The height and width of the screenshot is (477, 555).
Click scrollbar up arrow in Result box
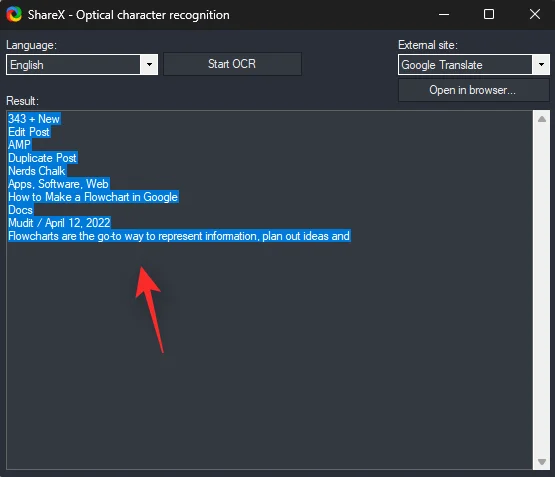[x=542, y=119]
